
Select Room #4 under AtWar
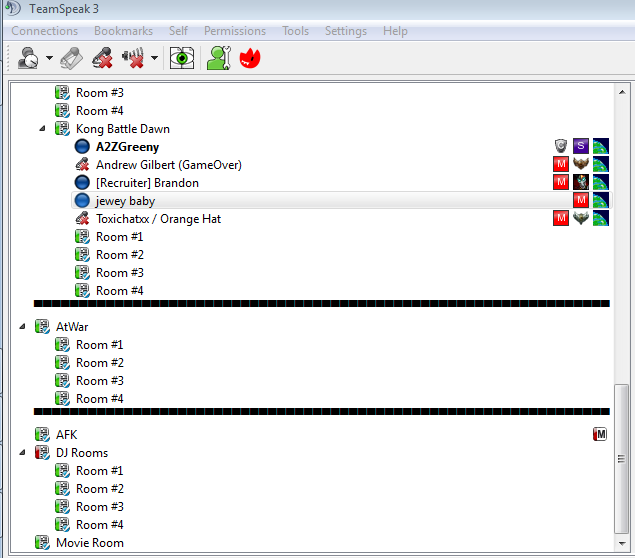coord(99,398)
